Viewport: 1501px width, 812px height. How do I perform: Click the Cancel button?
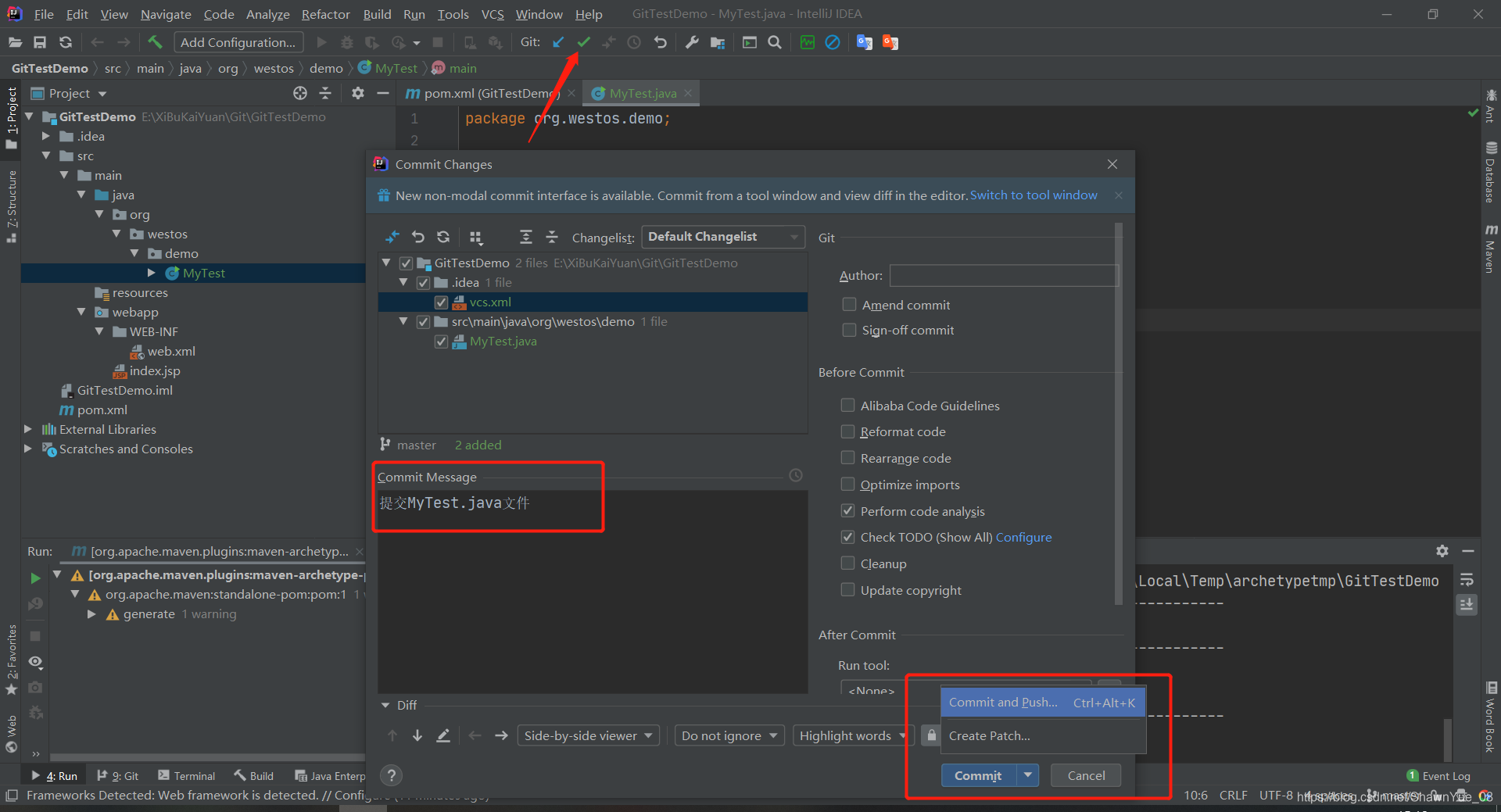coord(1086,775)
